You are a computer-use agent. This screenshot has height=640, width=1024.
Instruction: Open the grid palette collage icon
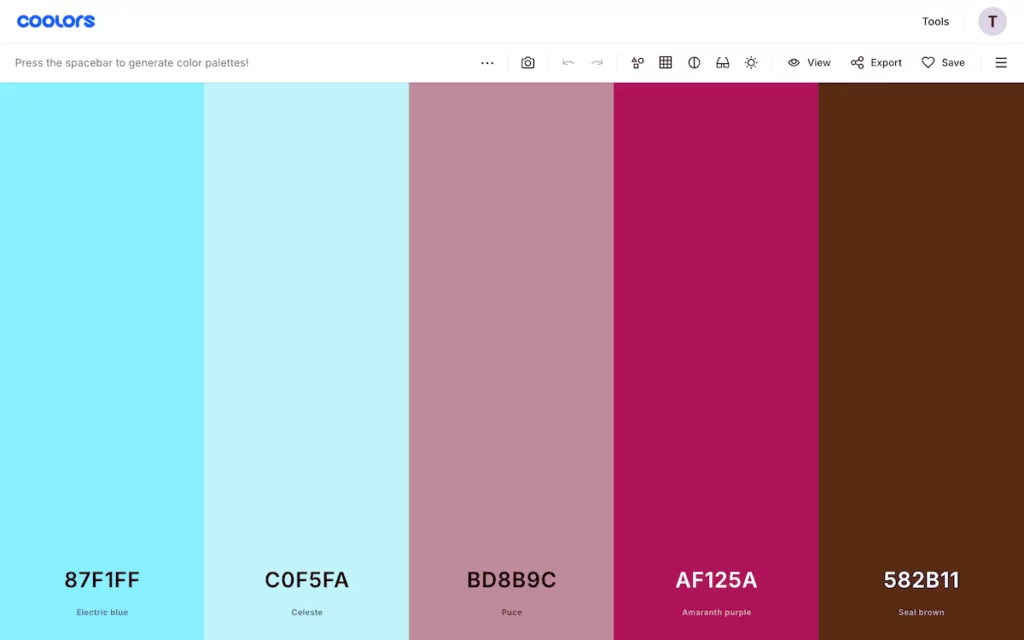(665, 63)
